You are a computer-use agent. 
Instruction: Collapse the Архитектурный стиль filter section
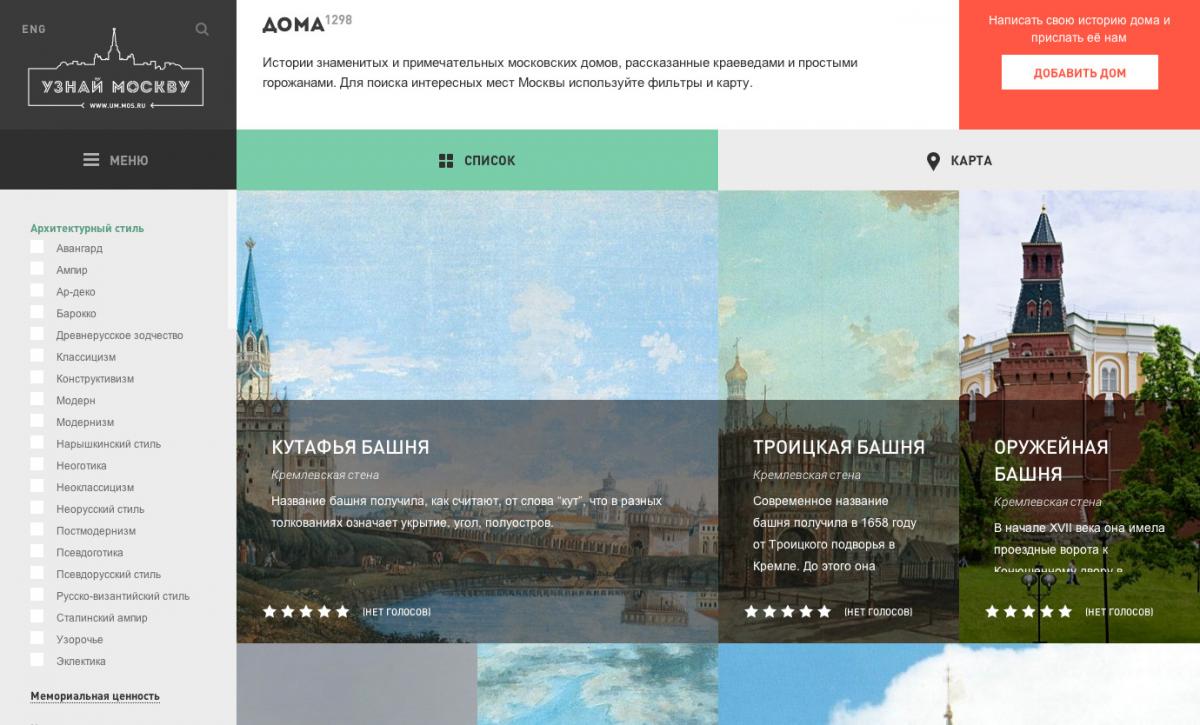pos(87,228)
